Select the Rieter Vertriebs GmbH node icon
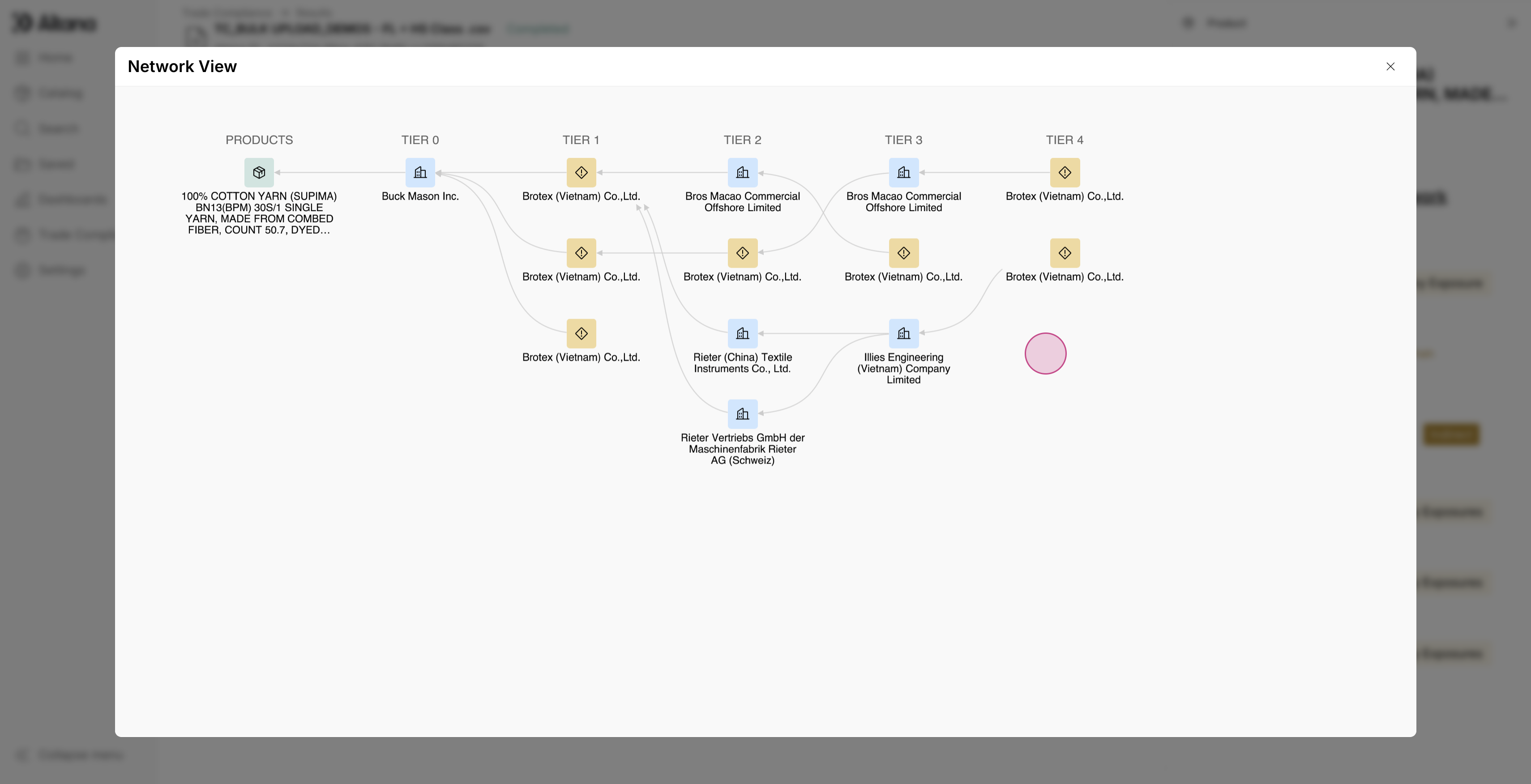1531x784 pixels. point(742,414)
